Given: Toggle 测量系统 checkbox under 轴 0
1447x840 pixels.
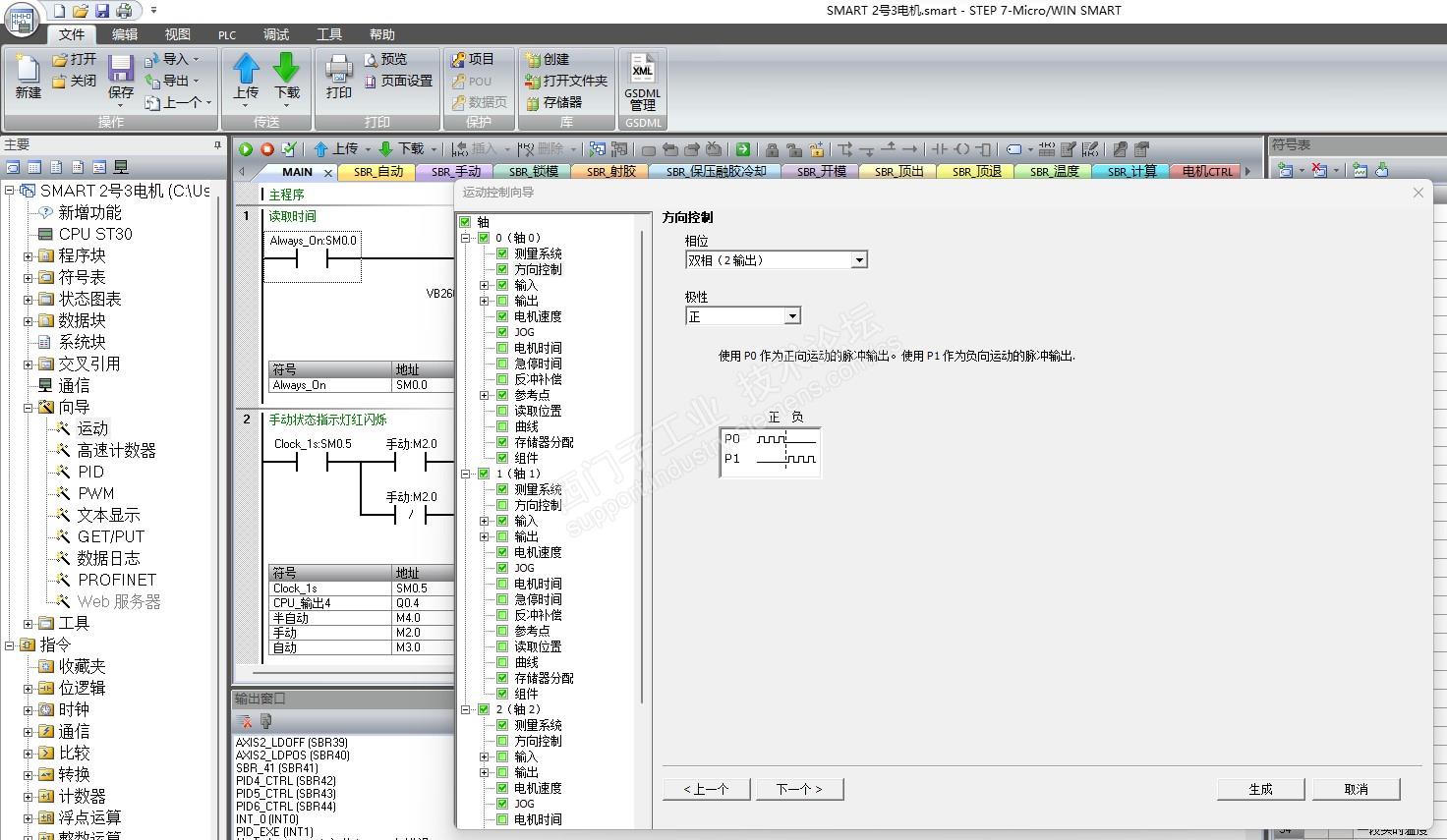Looking at the screenshot, I should [502, 253].
